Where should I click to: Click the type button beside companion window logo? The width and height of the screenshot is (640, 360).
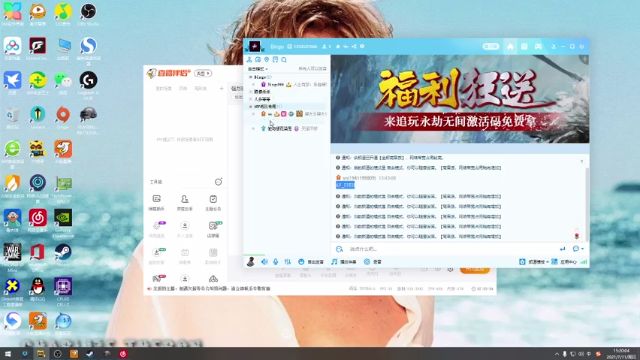pyautogui.click(x=203, y=73)
